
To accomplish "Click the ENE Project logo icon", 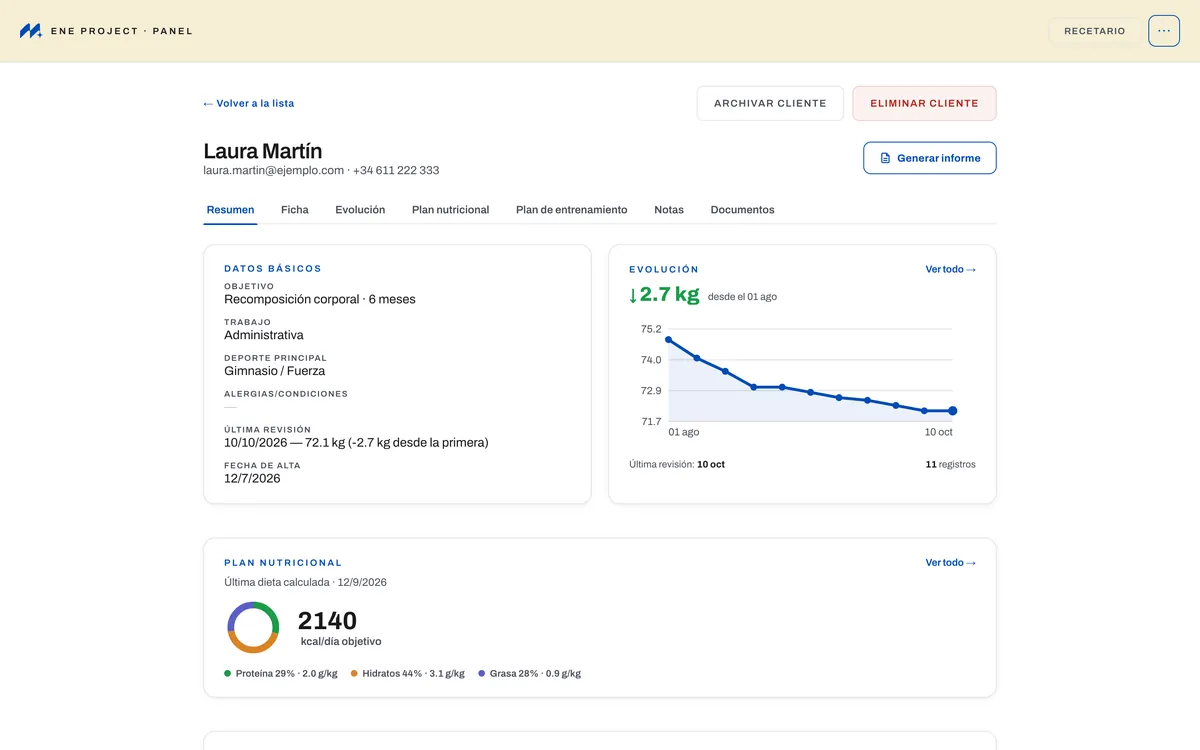I will coord(31,31).
